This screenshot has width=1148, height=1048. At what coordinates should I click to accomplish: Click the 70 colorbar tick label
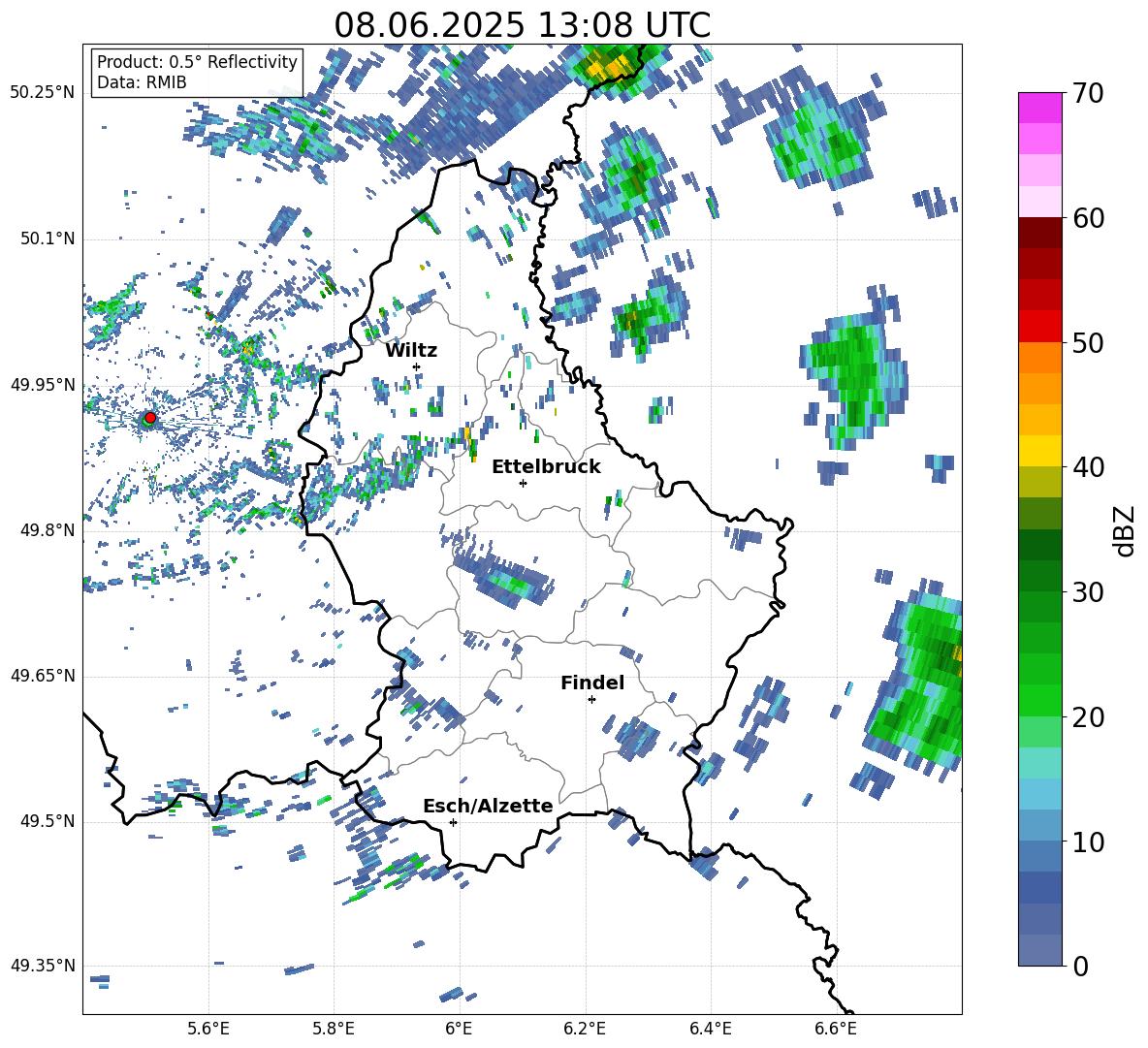point(1087,94)
